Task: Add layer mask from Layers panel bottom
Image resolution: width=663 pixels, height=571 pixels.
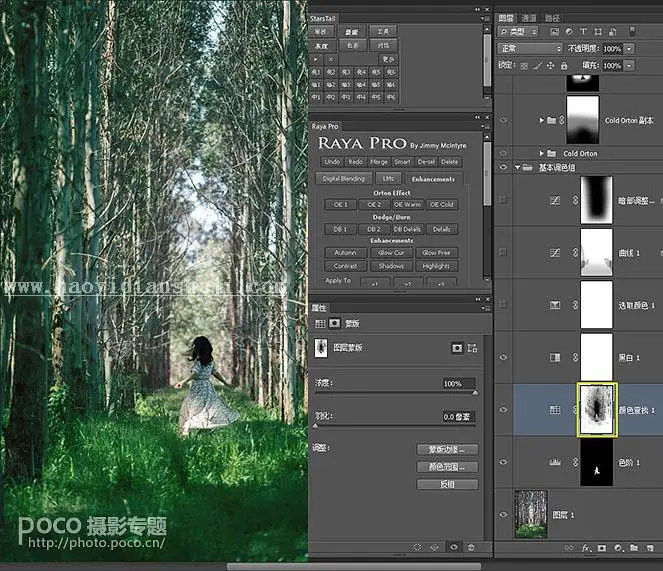Action: 602,548
